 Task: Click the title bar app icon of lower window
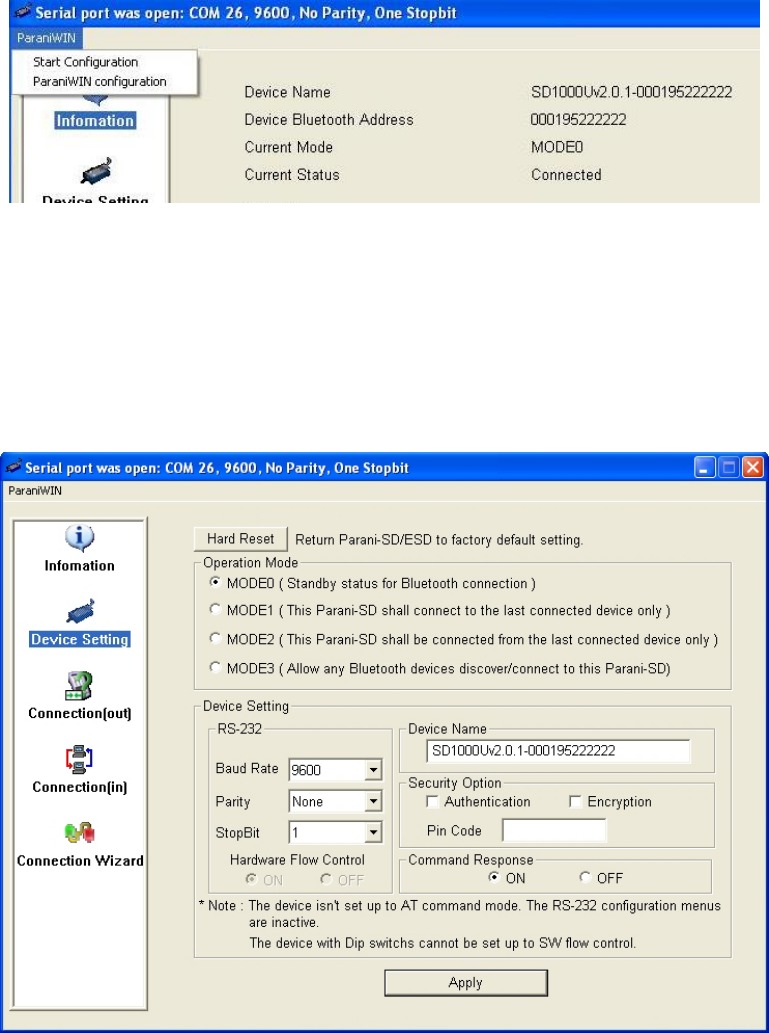[x=13, y=467]
